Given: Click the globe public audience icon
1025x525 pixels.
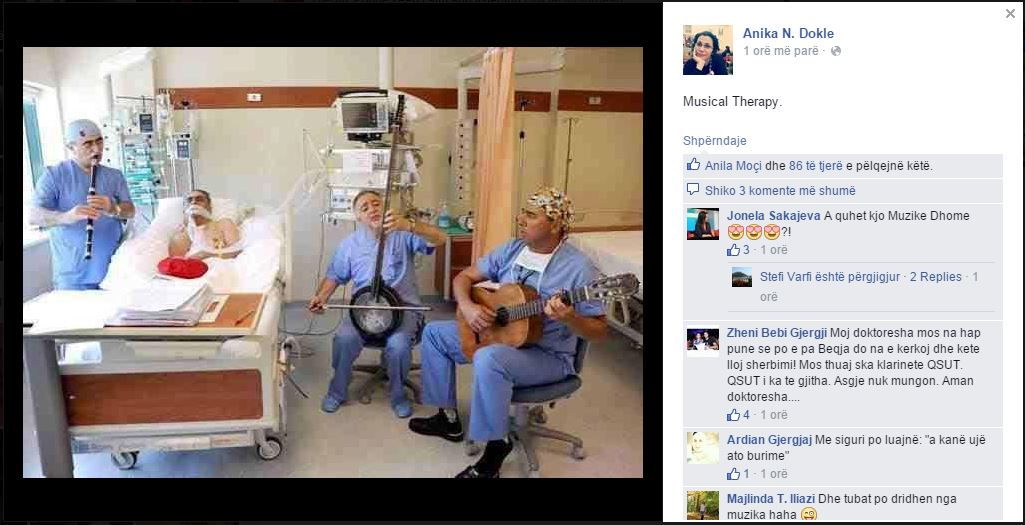Looking at the screenshot, I should pos(835,51).
